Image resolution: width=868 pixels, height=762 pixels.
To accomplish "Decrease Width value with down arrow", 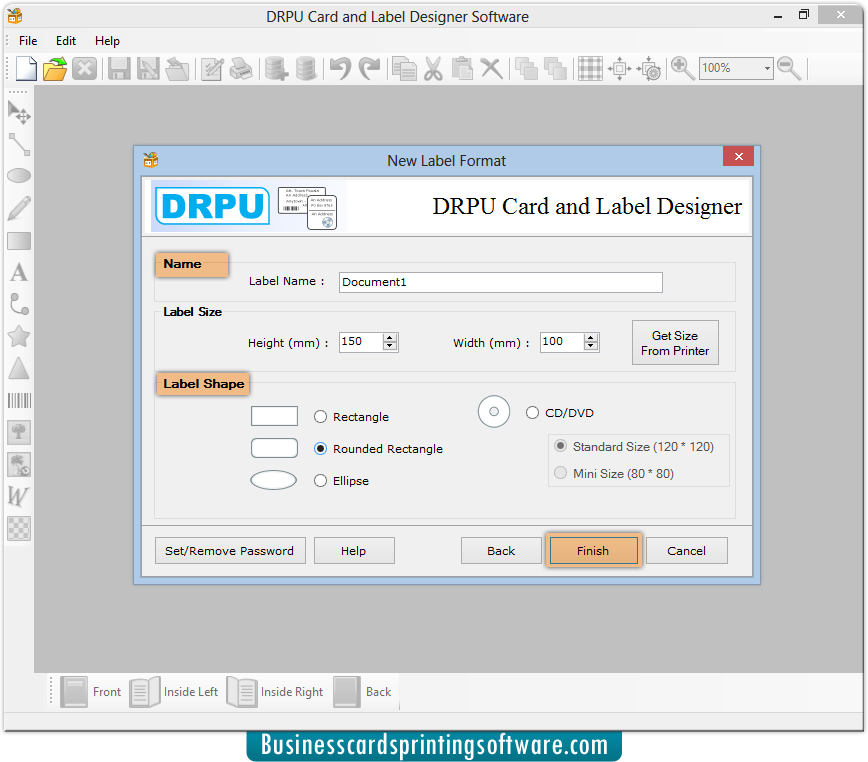I will (x=591, y=346).
